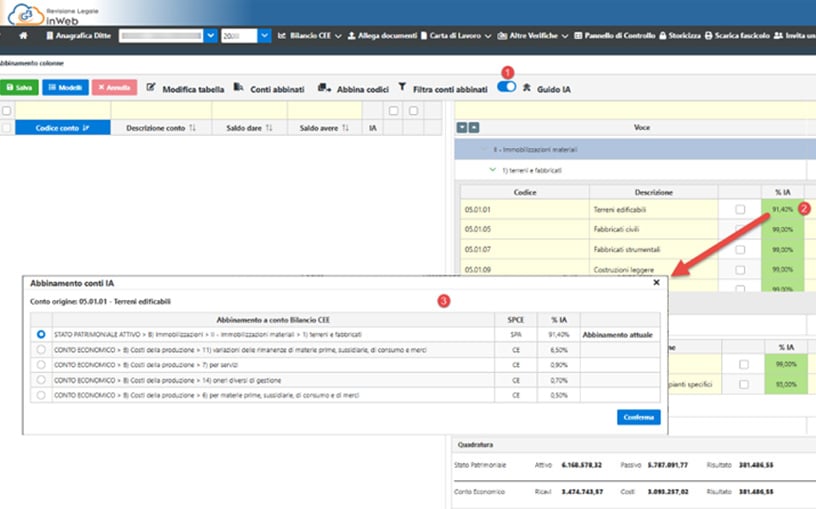Screen dimensions: 816x509
Task: Click the Descrizione conto filter field
Action: pos(161,110)
